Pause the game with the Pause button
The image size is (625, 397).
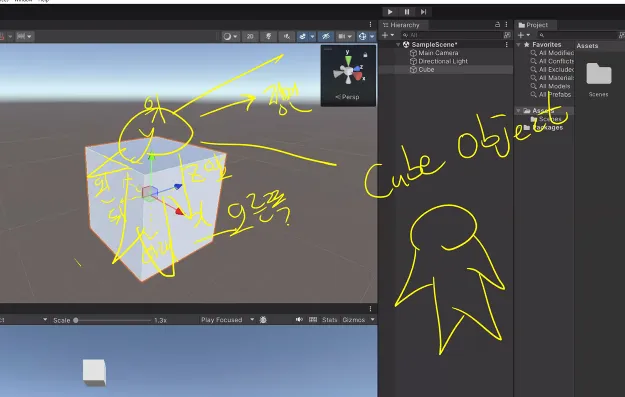pyautogui.click(x=407, y=12)
